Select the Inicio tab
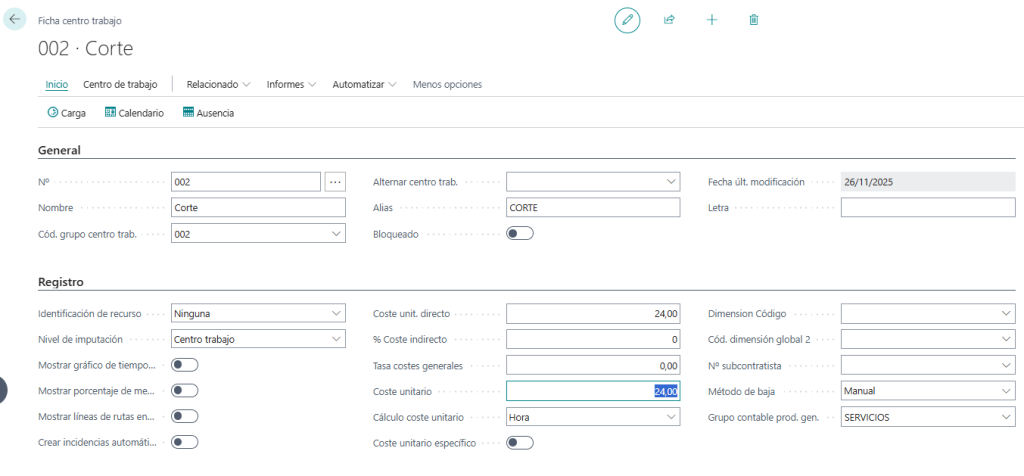The height and width of the screenshot is (476, 1024). pyautogui.click(x=57, y=84)
